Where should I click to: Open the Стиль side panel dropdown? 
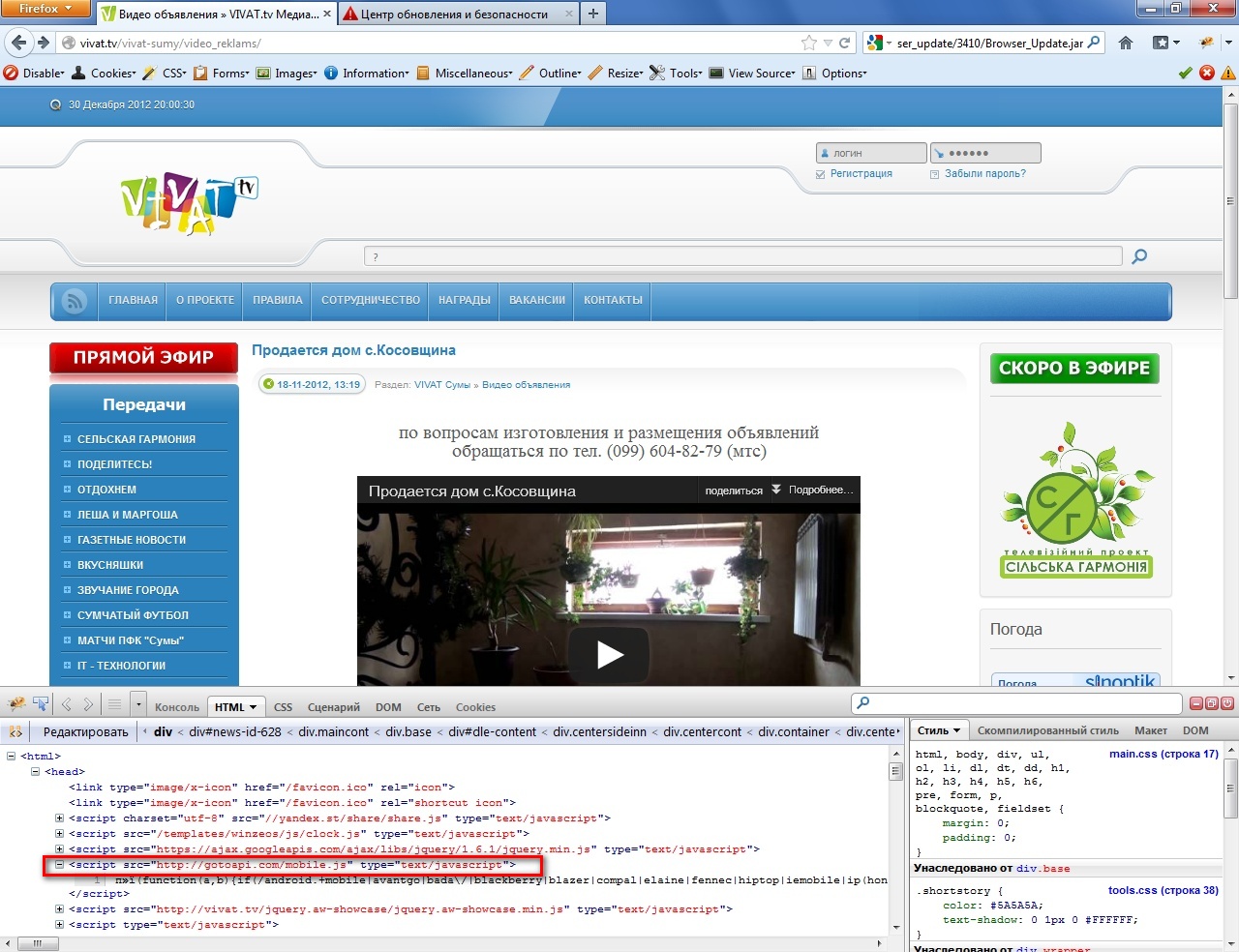[939, 730]
